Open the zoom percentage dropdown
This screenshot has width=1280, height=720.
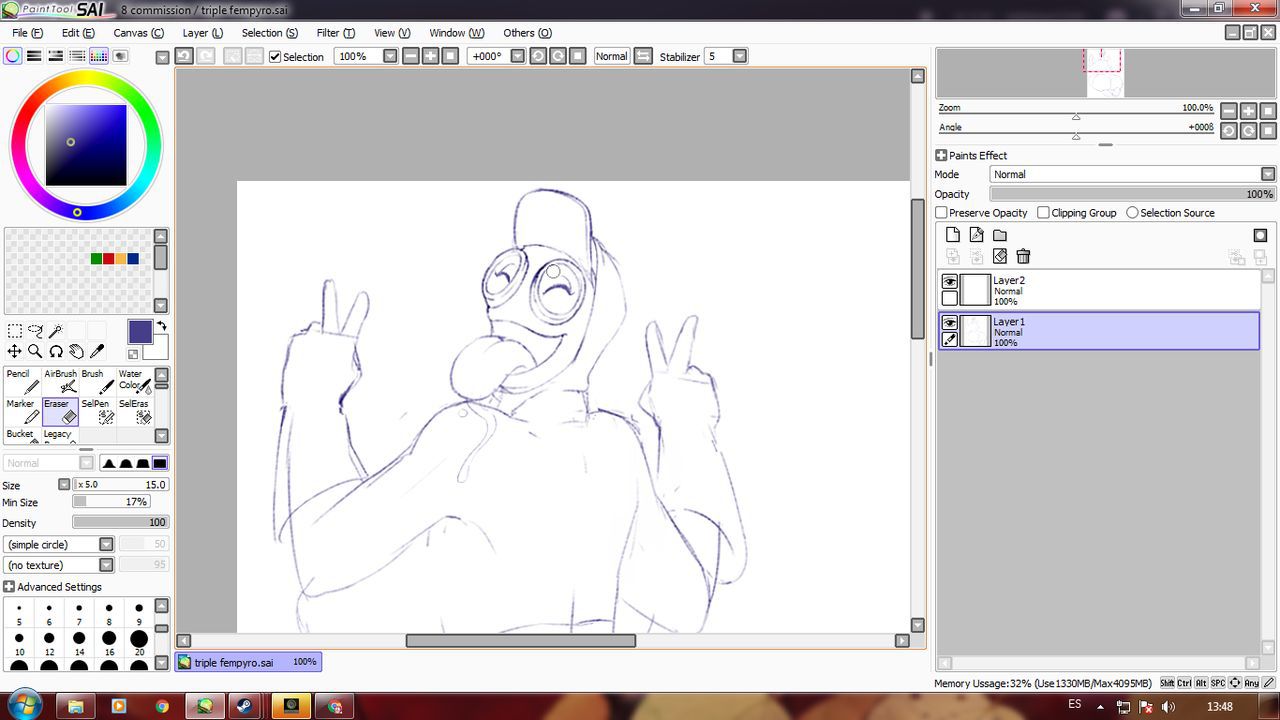click(x=390, y=56)
